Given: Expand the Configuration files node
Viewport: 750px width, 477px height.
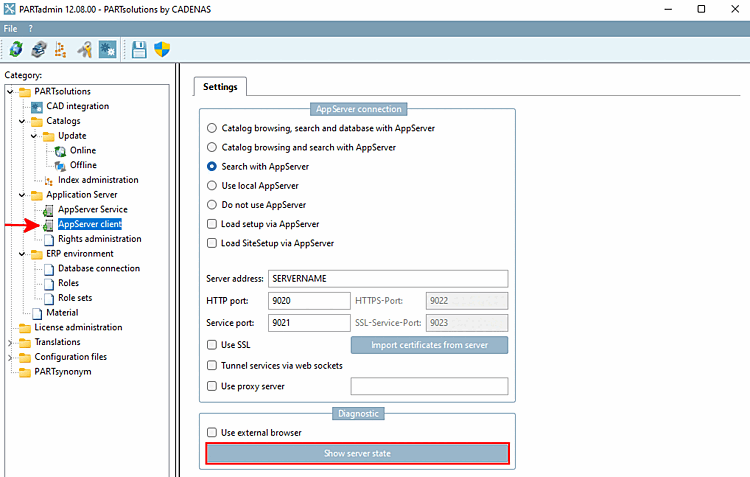Looking at the screenshot, I should (x=10, y=357).
